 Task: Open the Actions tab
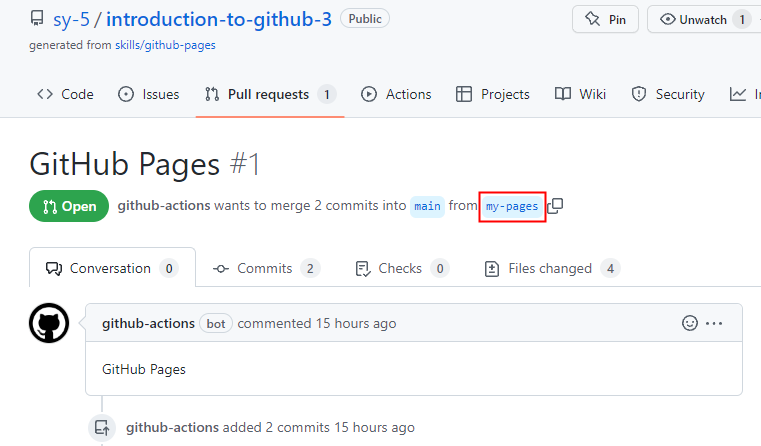(396, 94)
